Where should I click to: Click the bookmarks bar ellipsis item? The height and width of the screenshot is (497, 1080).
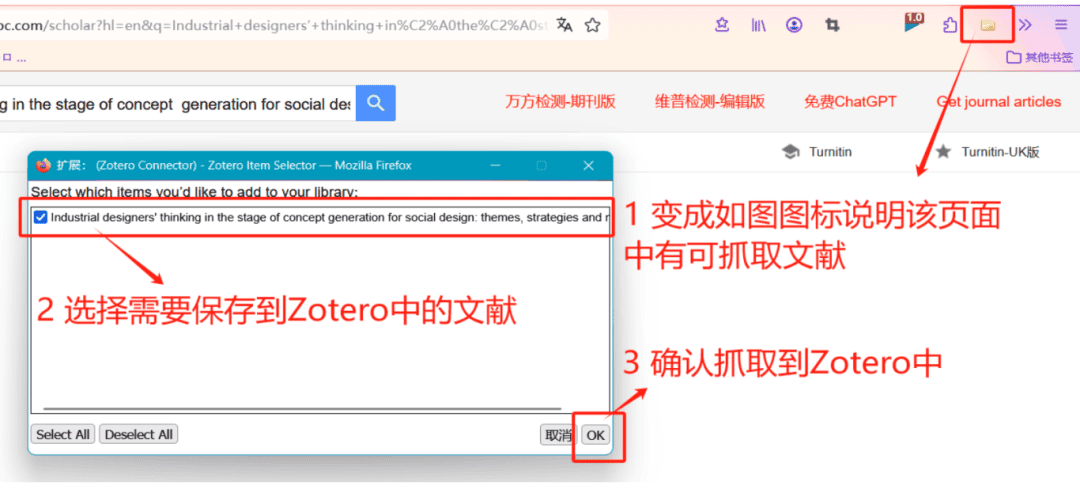click(x=21, y=59)
